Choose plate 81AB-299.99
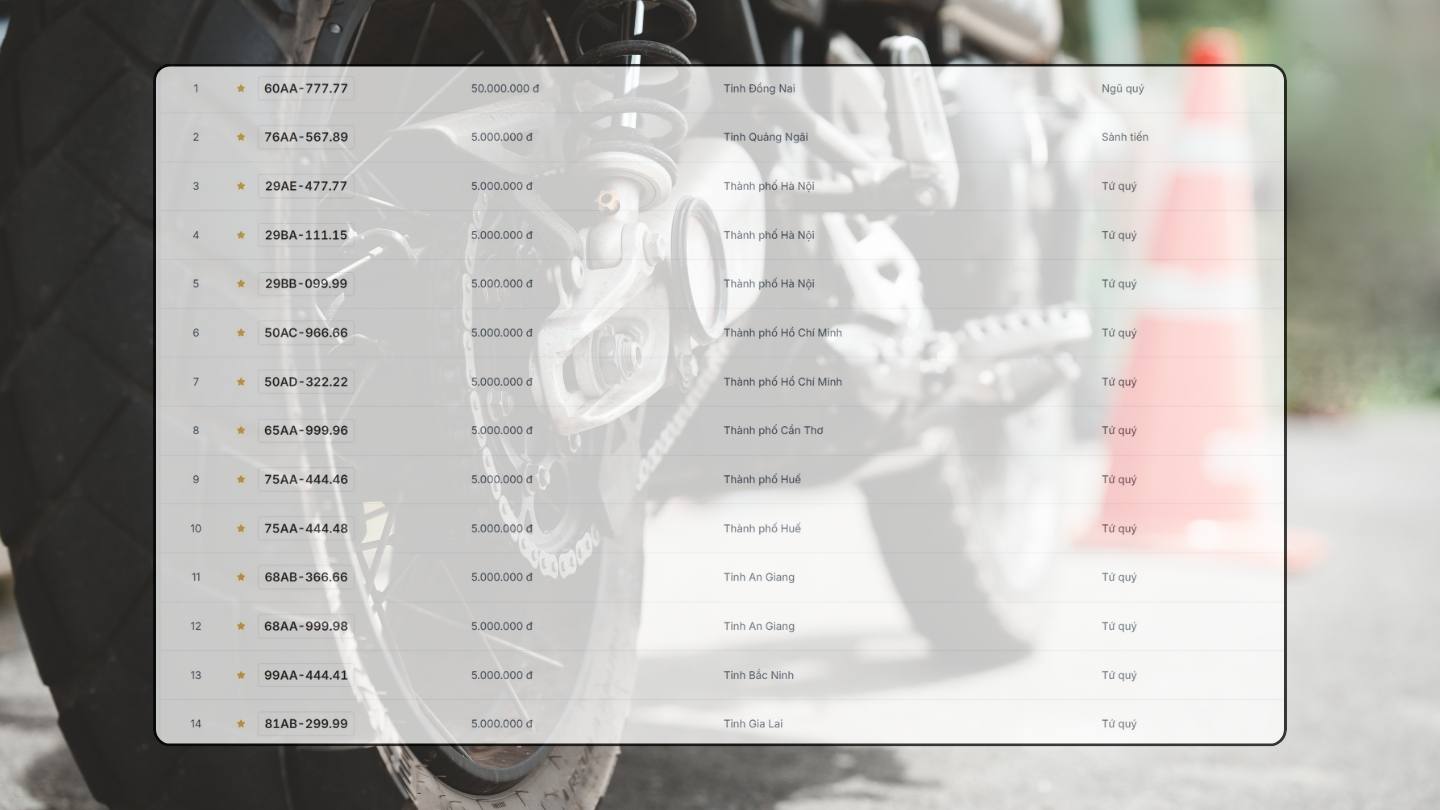Image resolution: width=1440 pixels, height=810 pixels. [306, 724]
